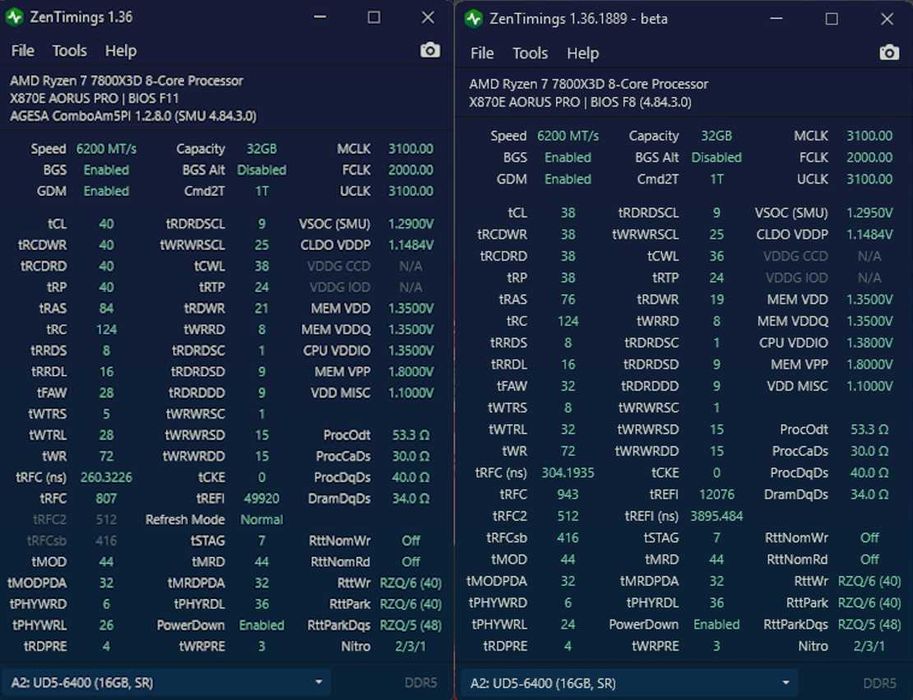This screenshot has height=700, width=913.
Task: Maximize the ZenTimings 1.36 window
Action: tap(374, 17)
